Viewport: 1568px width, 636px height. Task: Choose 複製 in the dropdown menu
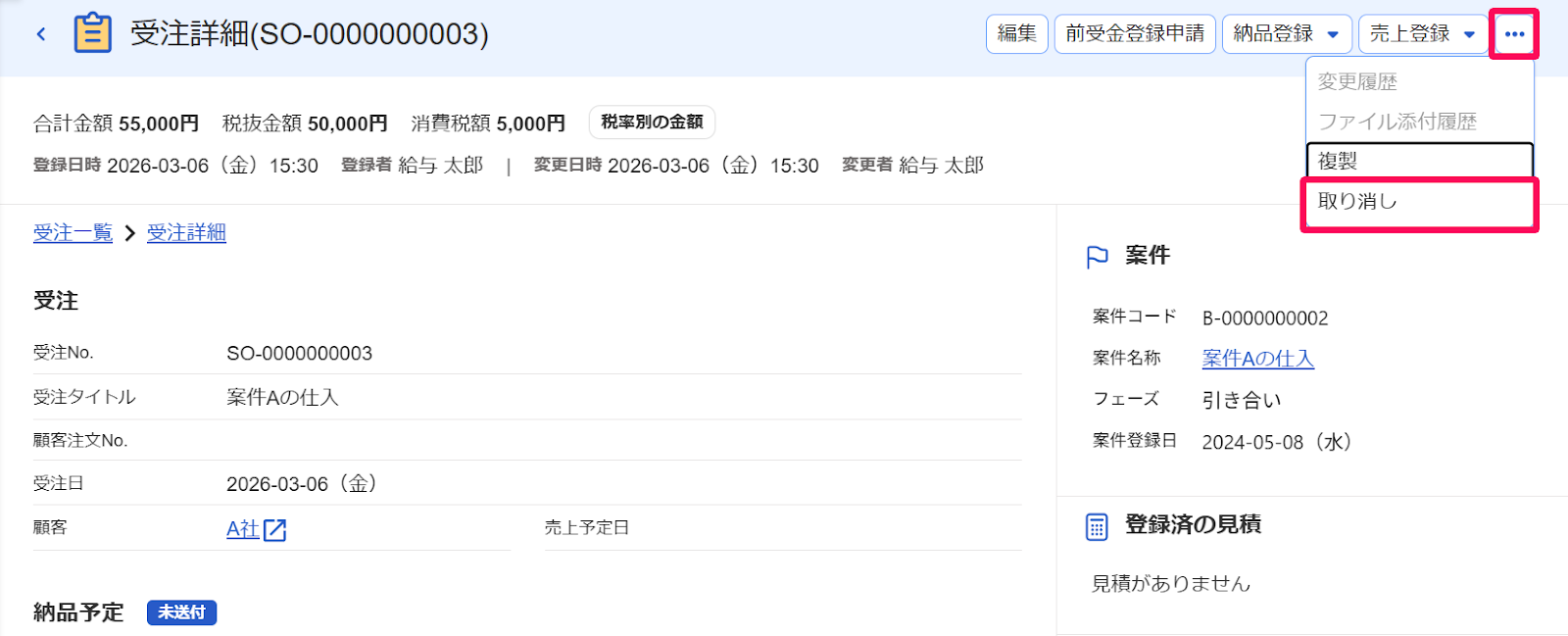[x=1420, y=161]
